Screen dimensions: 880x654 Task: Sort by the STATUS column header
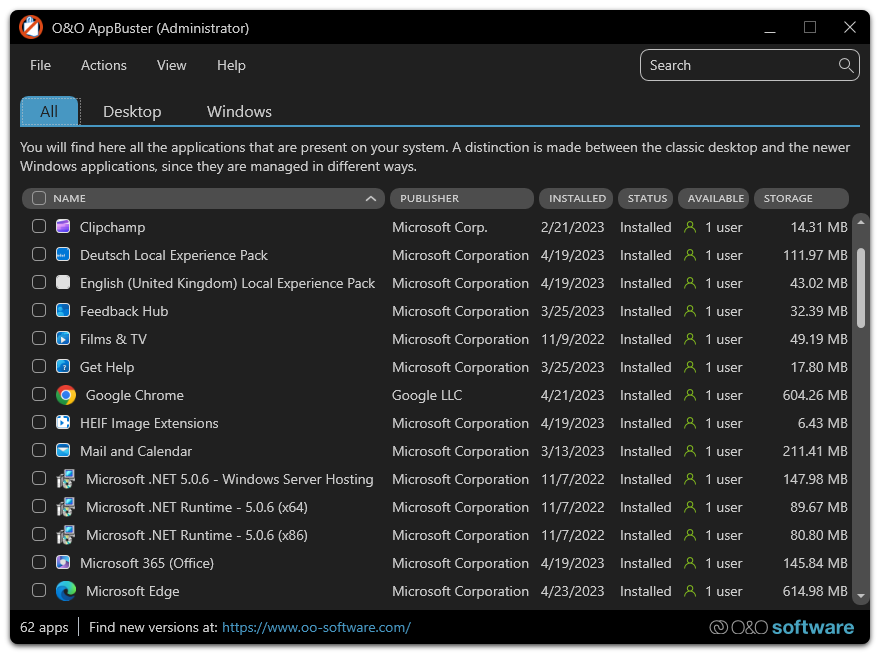pyautogui.click(x=646, y=198)
